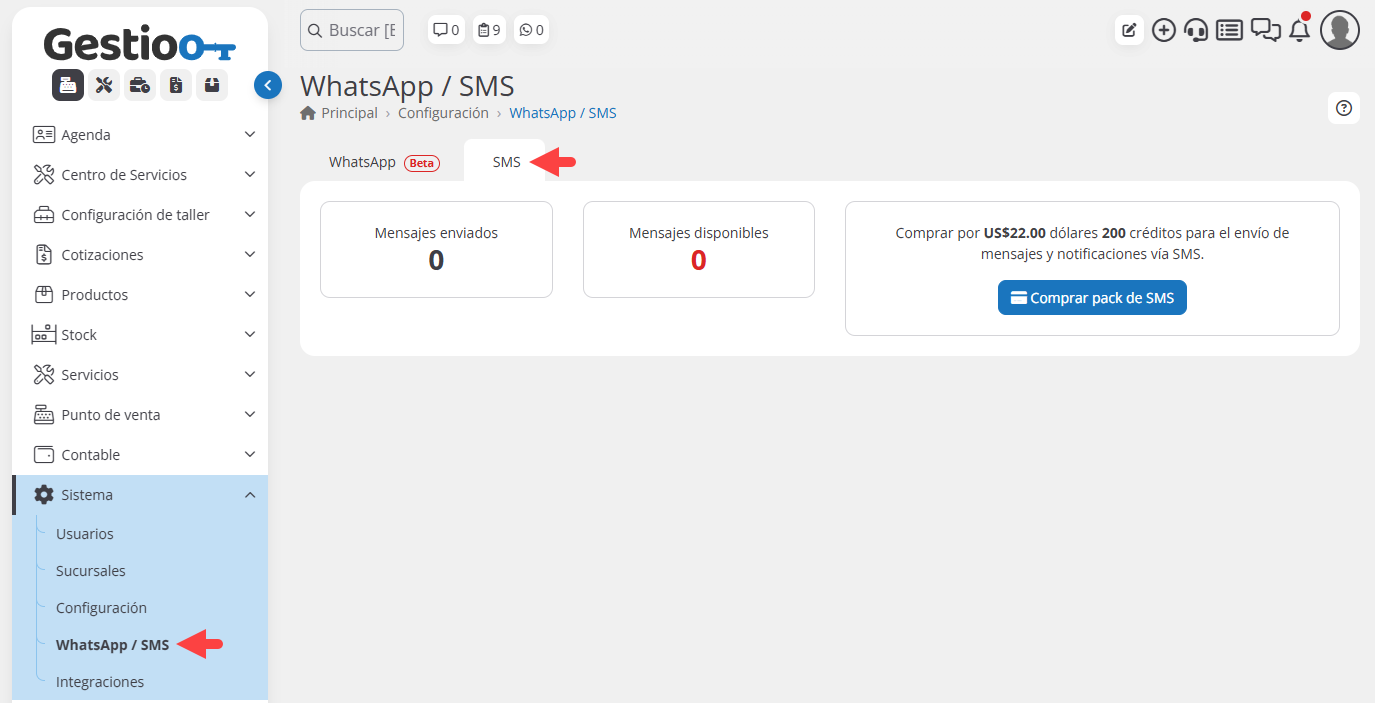1375x703 pixels.
Task: Switch to the WhatsApp Beta tab
Action: click(383, 162)
